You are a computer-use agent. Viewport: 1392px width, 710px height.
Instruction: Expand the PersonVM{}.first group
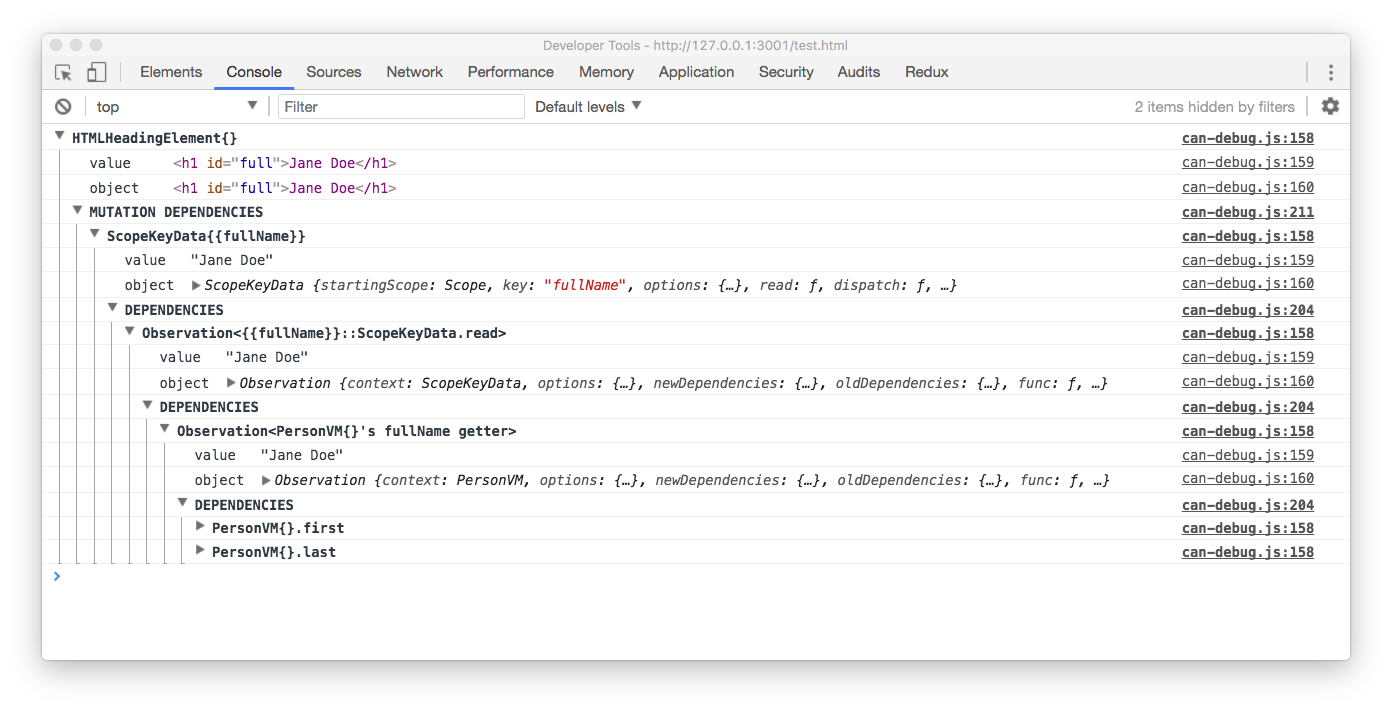200,527
